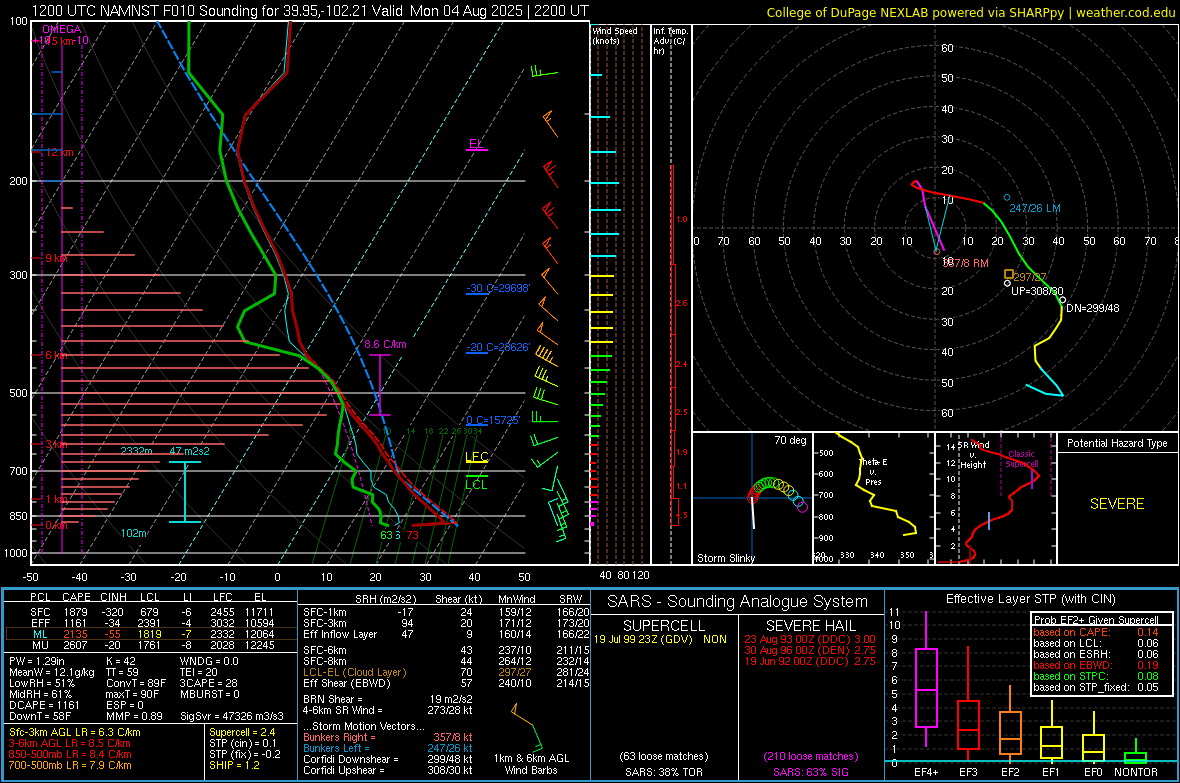Screen dimensions: 1180x783
Task: Click the 3-6km AGL LR = 8.5 C/km line
Action: click(69, 743)
